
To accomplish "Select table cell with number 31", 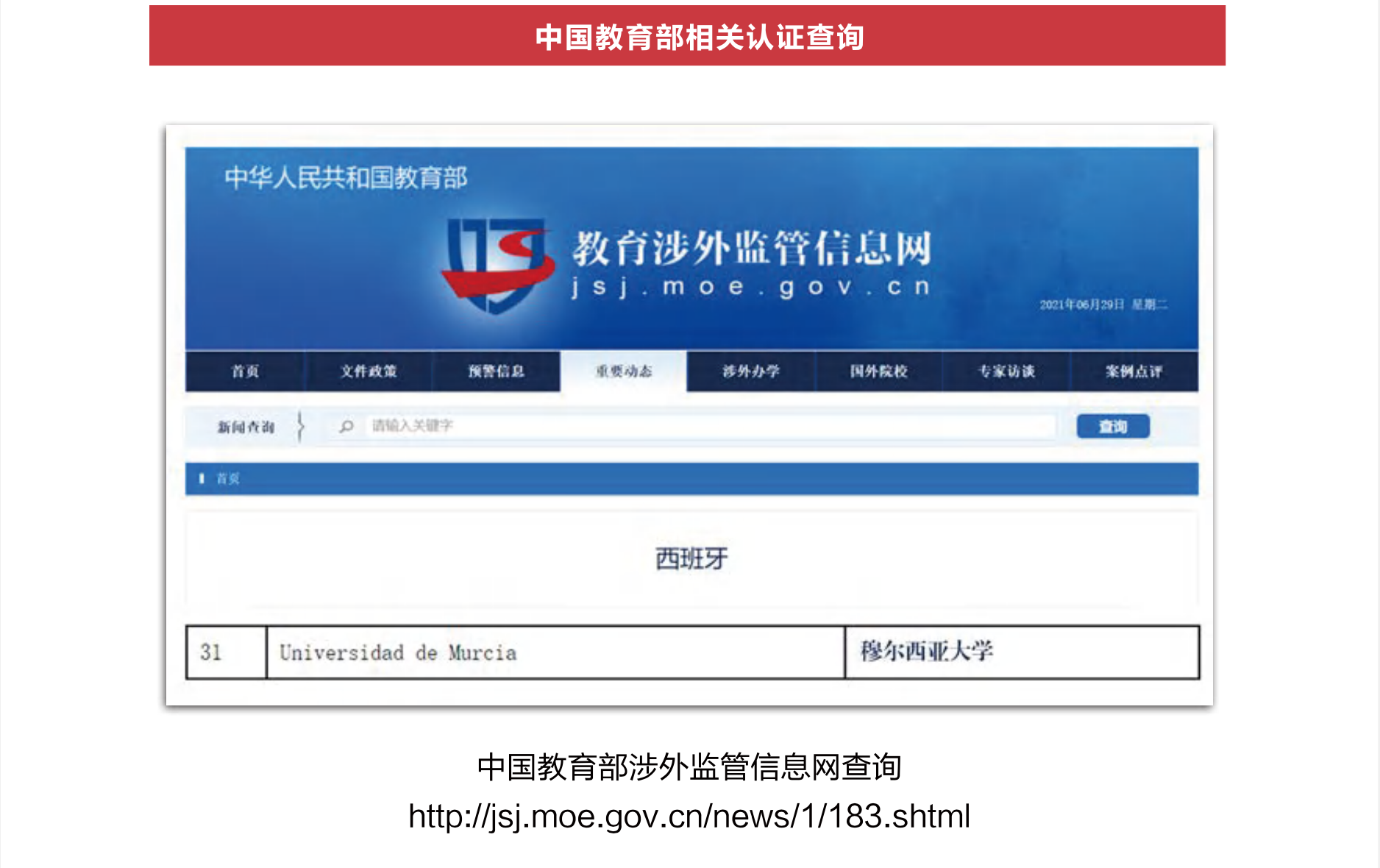I will click(x=226, y=652).
